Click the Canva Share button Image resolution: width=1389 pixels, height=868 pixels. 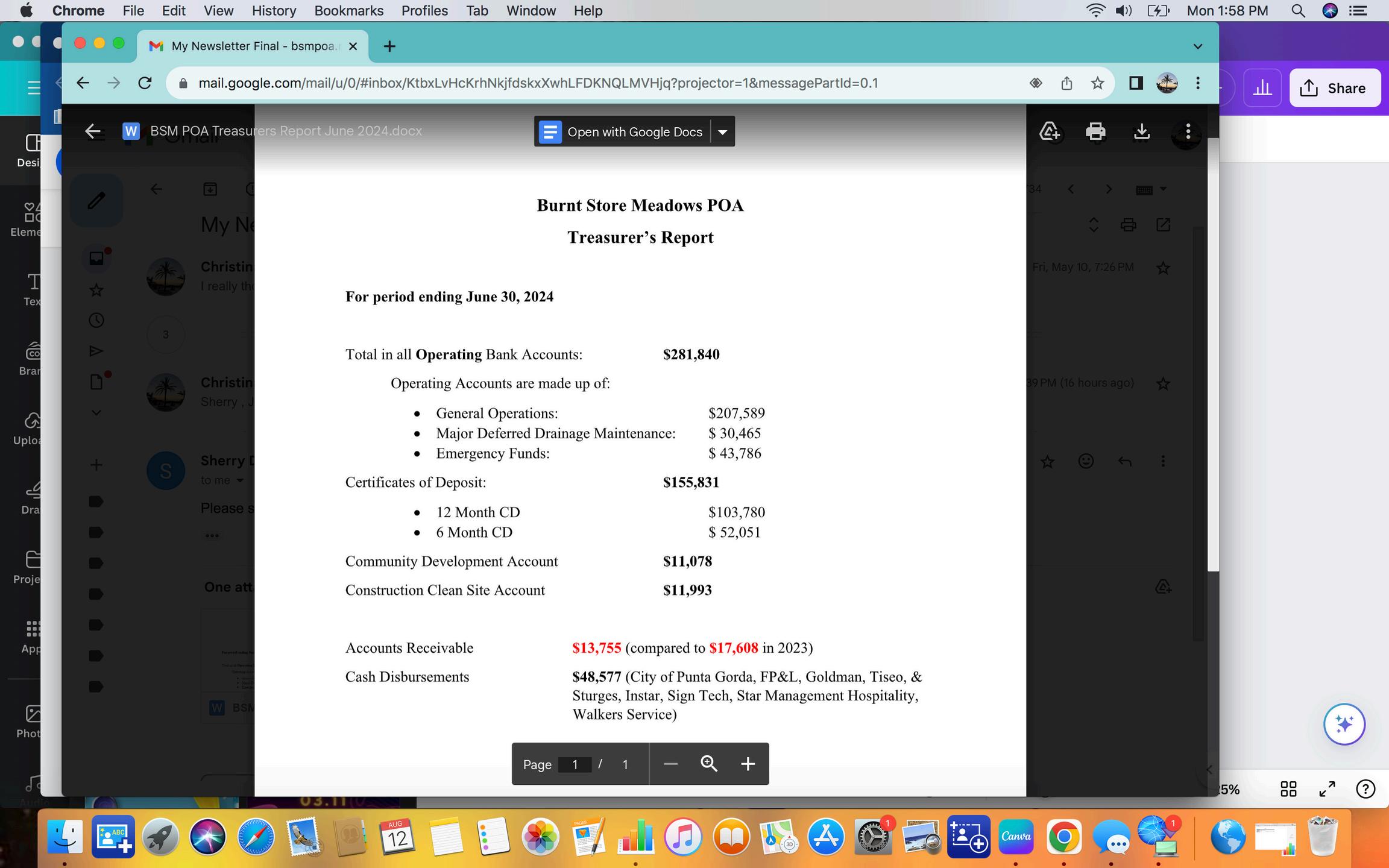tap(1335, 88)
